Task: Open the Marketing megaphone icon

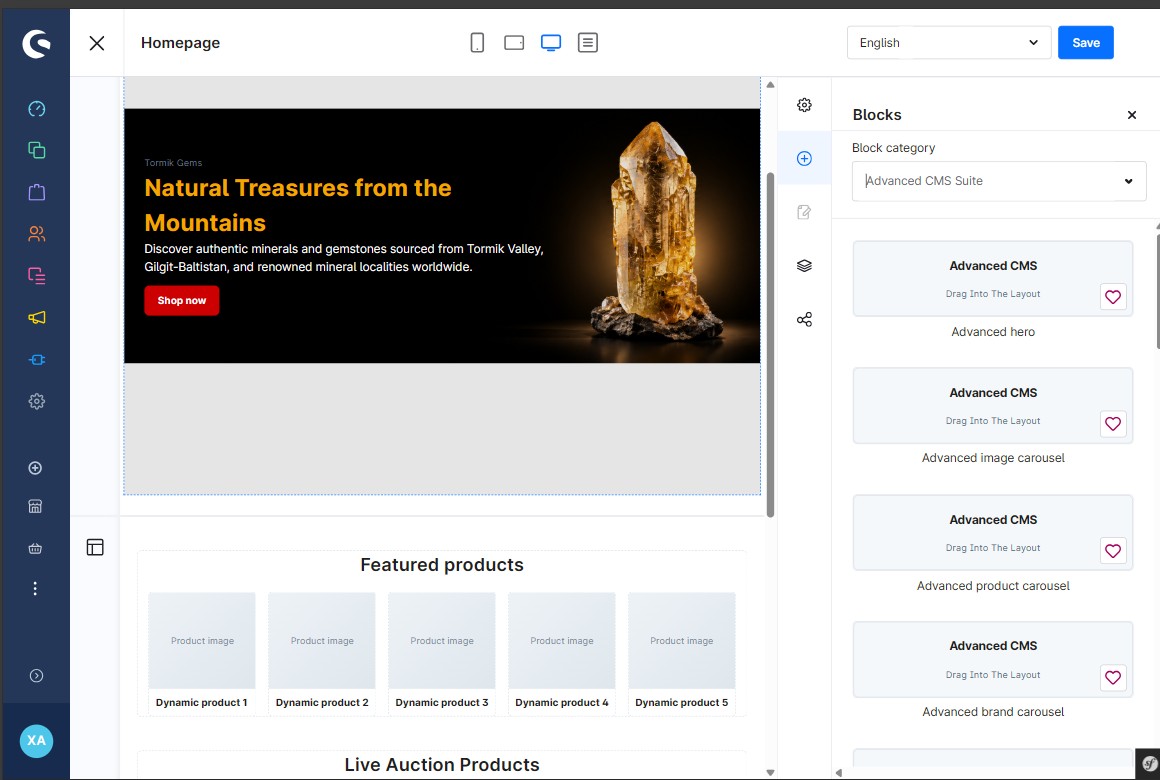Action: click(36, 317)
